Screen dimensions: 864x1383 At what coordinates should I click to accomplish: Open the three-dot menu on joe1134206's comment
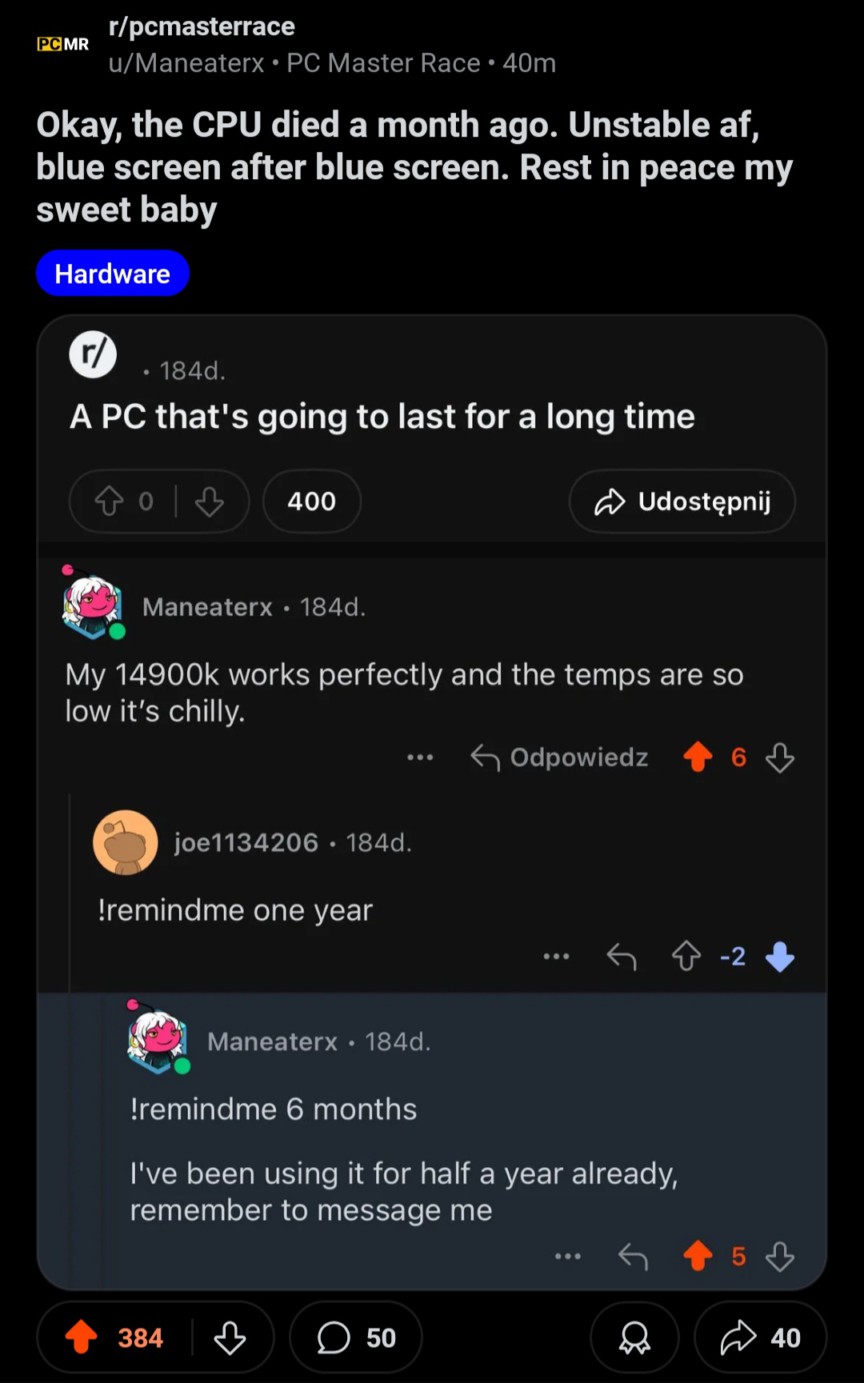pos(556,956)
